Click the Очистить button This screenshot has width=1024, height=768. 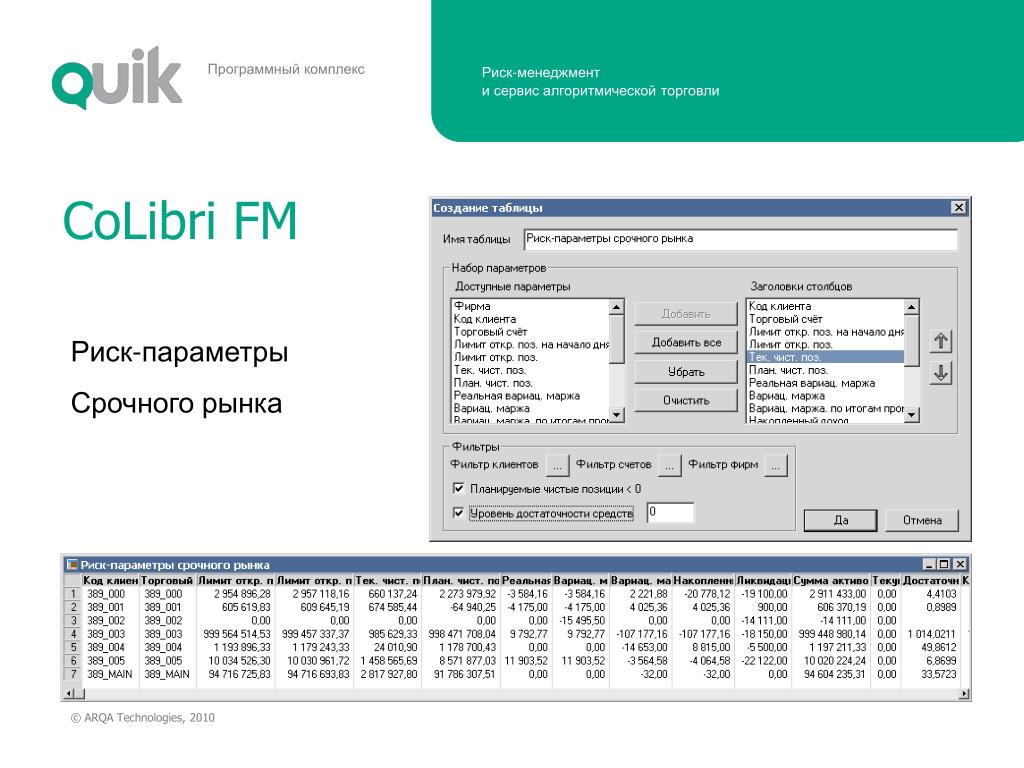pyautogui.click(x=686, y=400)
